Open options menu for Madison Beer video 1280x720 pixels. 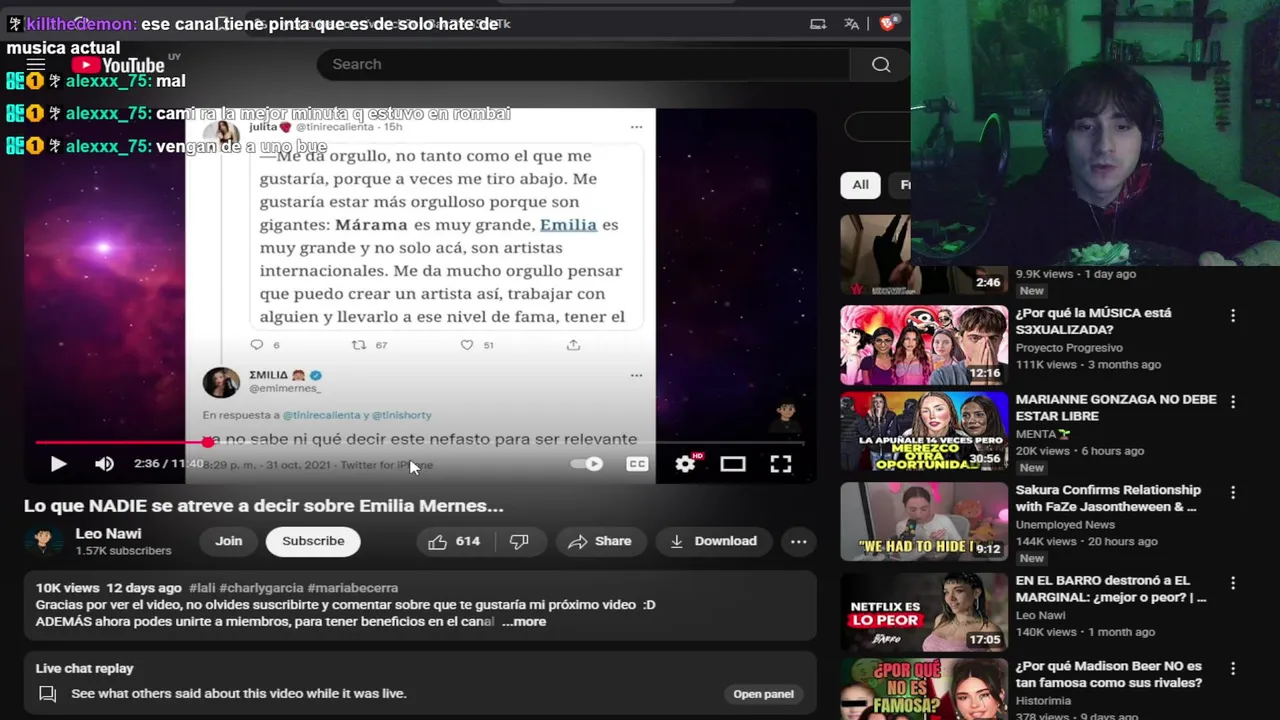click(1233, 669)
